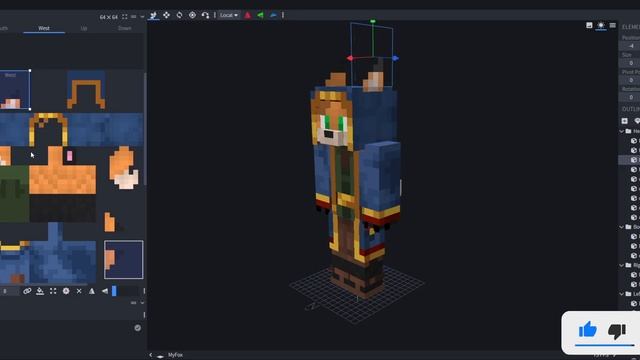Click the green Y-axis gizmo handle
This screenshot has height=360, width=640.
coord(373,21)
